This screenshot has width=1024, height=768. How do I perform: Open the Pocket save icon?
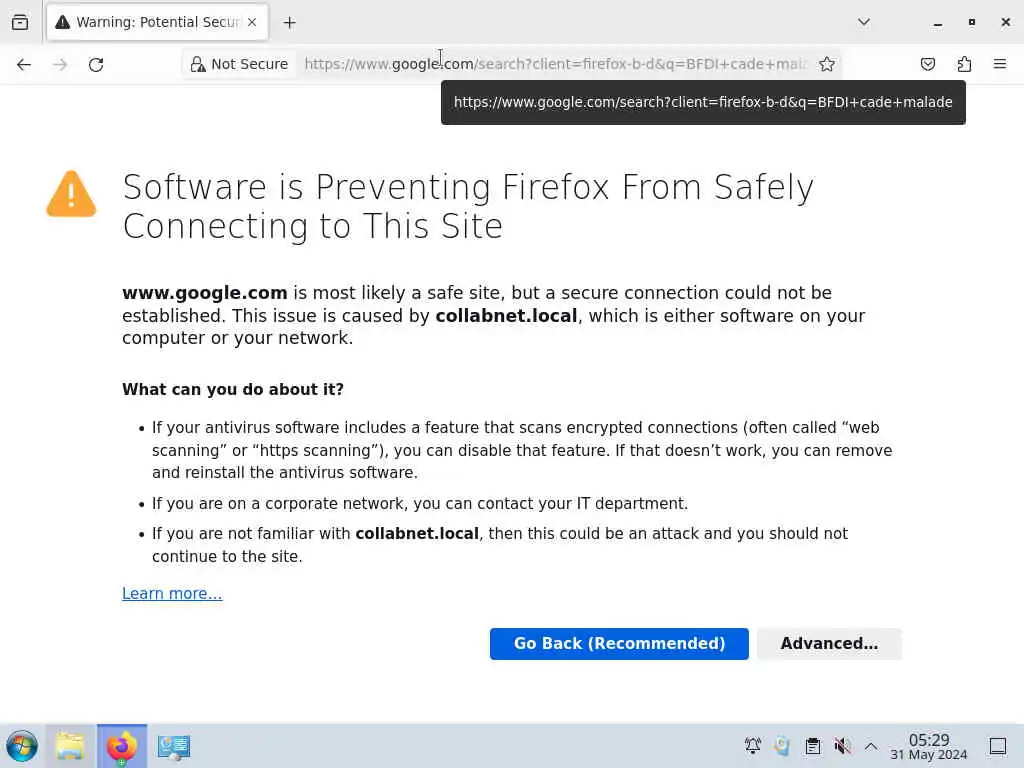pyautogui.click(x=928, y=64)
